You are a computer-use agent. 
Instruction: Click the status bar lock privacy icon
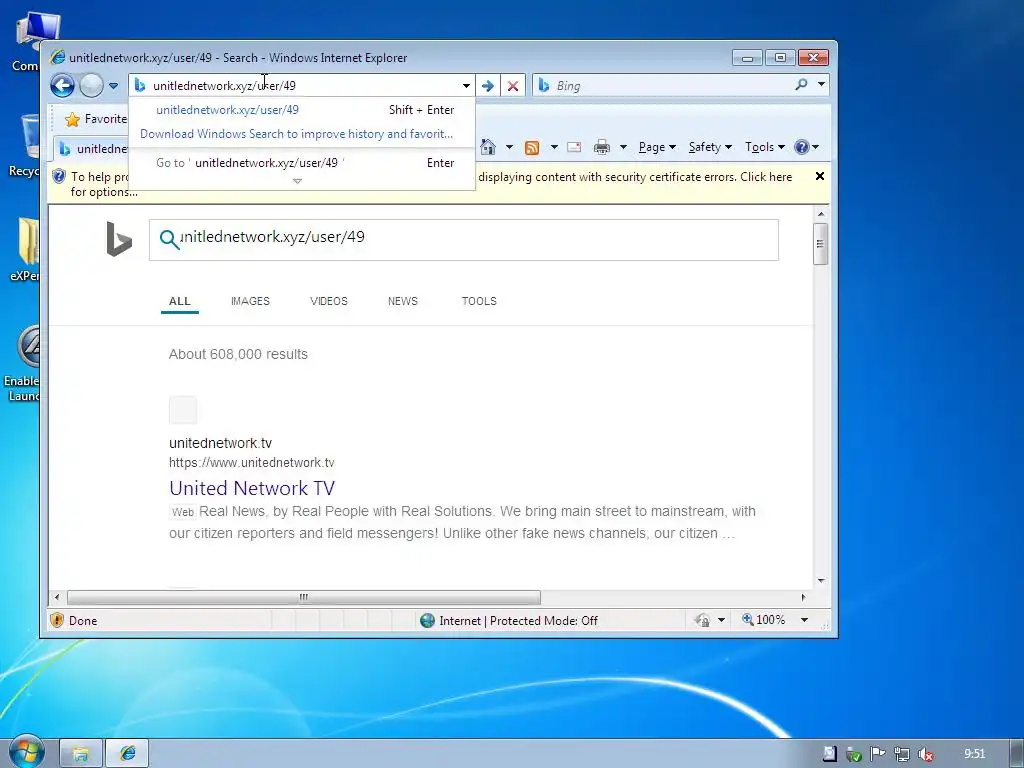click(x=702, y=620)
